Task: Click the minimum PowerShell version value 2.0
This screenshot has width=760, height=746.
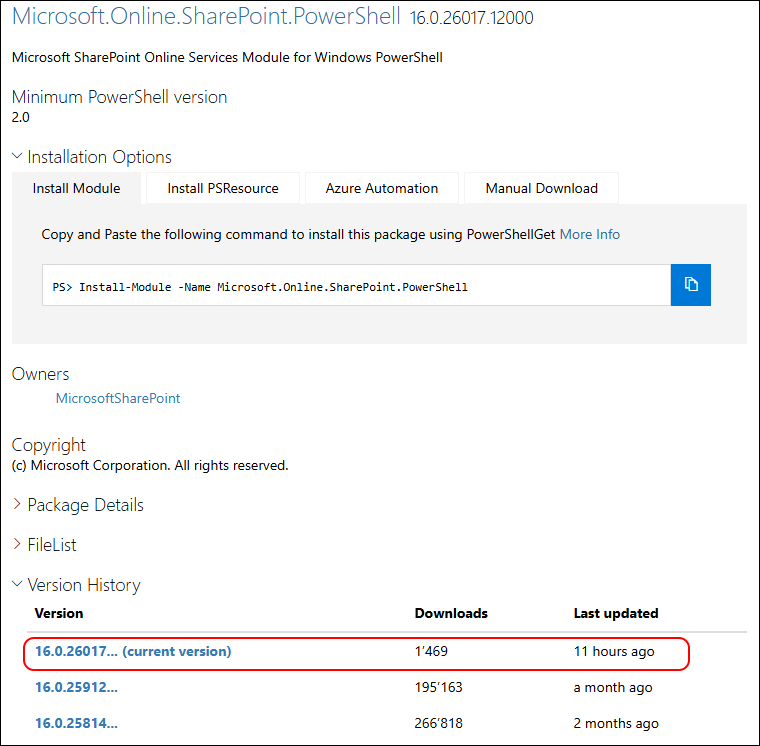Action: [x=20, y=117]
